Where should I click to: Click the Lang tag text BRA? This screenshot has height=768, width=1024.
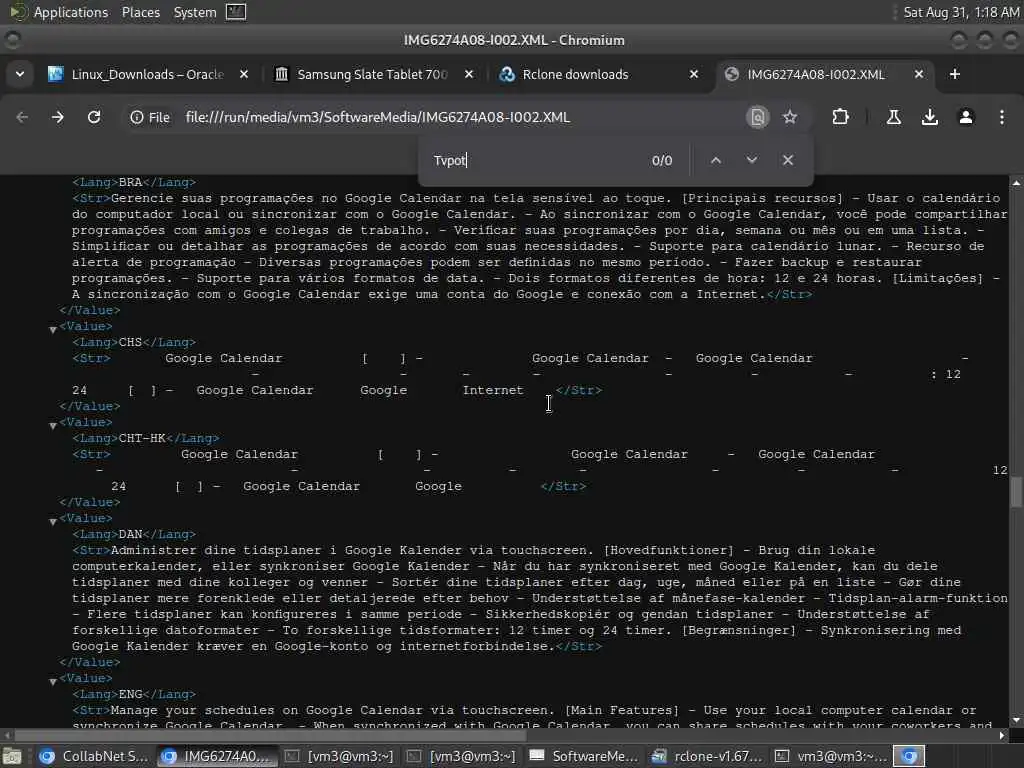tap(131, 182)
